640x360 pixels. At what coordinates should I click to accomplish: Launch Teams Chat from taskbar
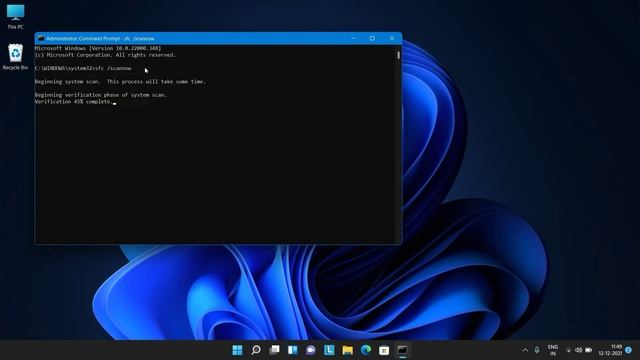click(x=311, y=350)
